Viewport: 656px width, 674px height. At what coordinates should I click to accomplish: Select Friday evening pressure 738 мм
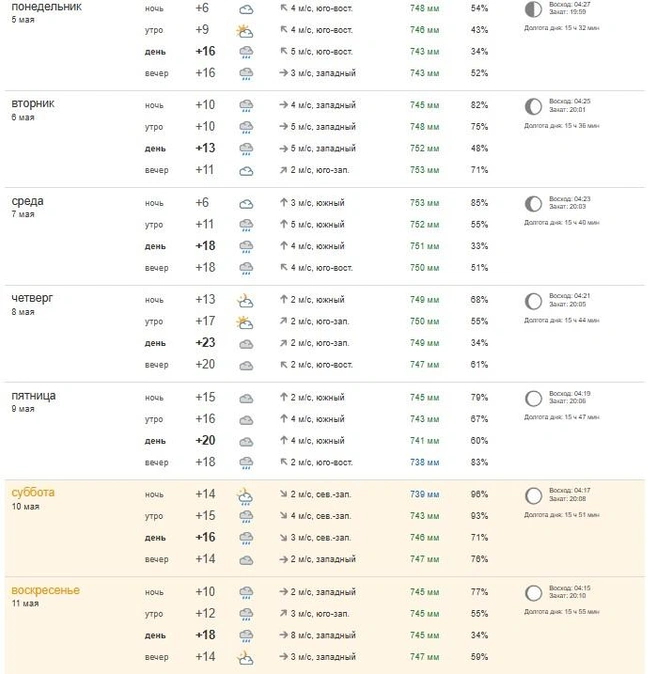(x=424, y=462)
